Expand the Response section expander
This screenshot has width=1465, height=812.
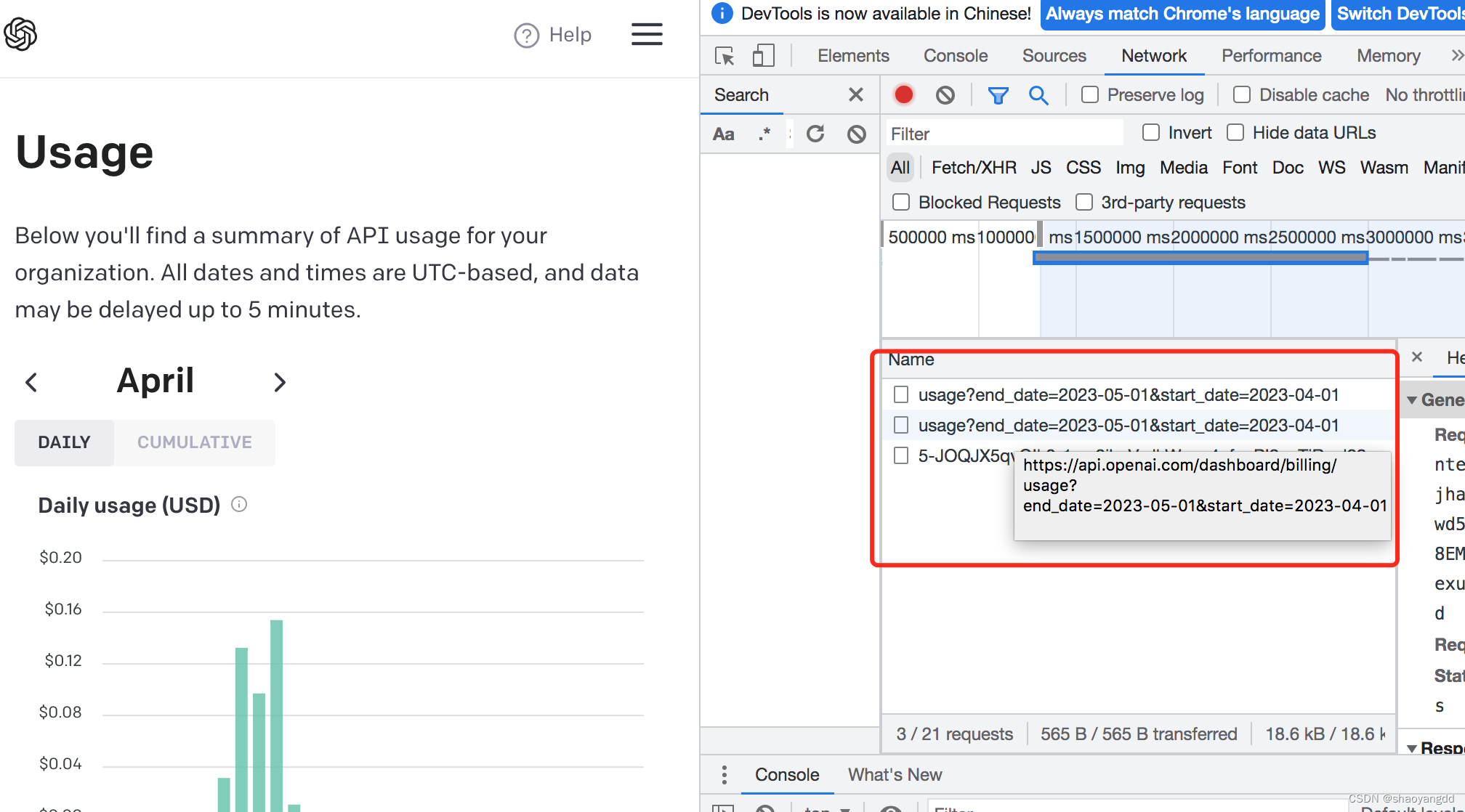tap(1414, 747)
